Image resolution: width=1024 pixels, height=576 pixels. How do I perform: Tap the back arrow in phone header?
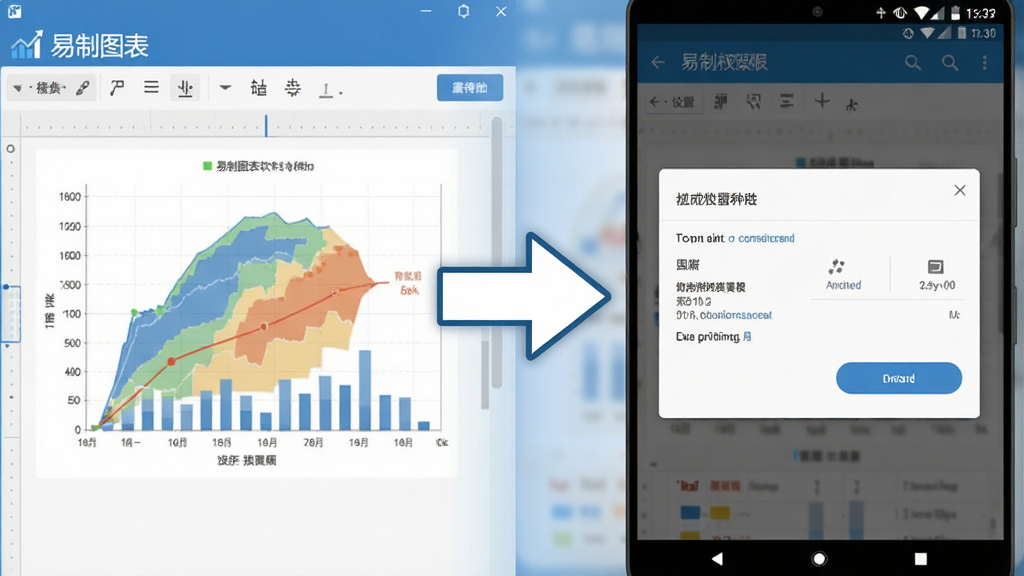pos(658,63)
